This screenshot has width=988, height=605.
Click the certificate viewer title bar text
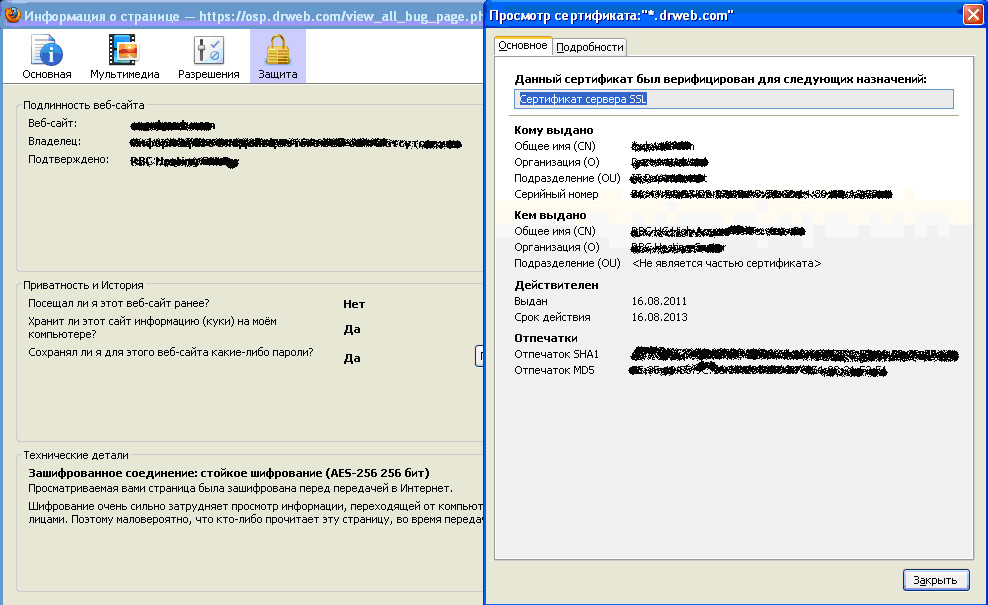click(x=611, y=15)
